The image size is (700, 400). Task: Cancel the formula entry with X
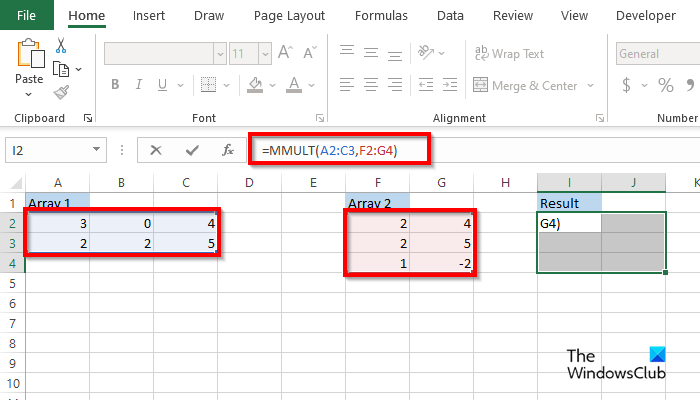pyautogui.click(x=156, y=150)
